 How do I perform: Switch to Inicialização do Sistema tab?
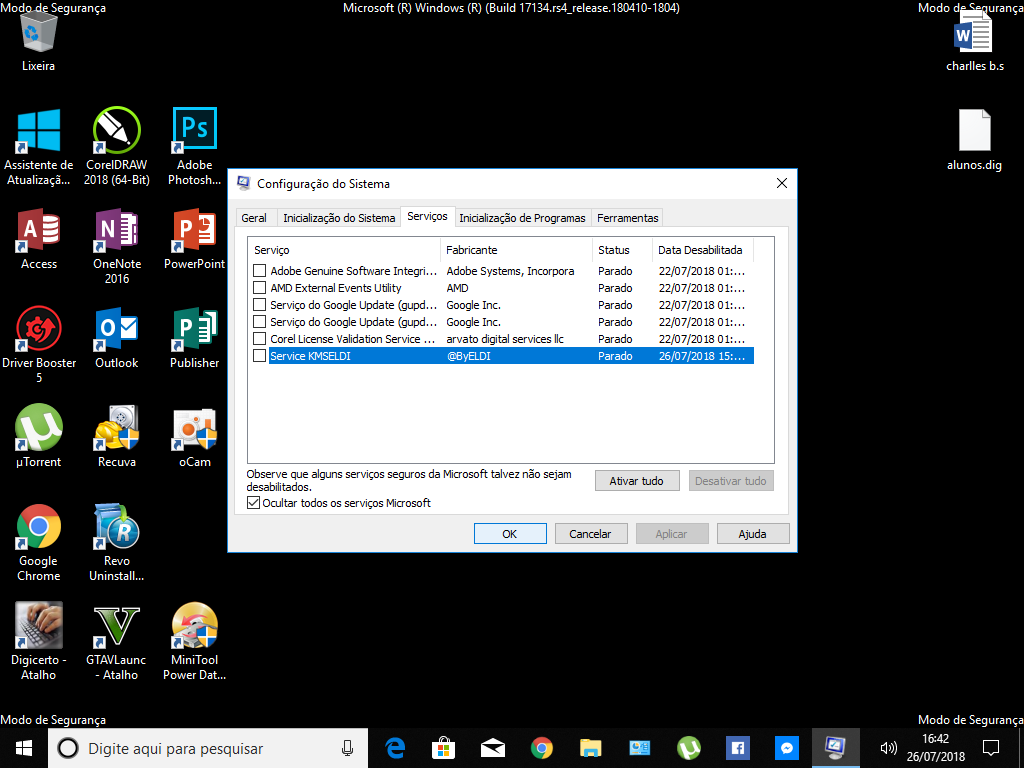(x=339, y=218)
